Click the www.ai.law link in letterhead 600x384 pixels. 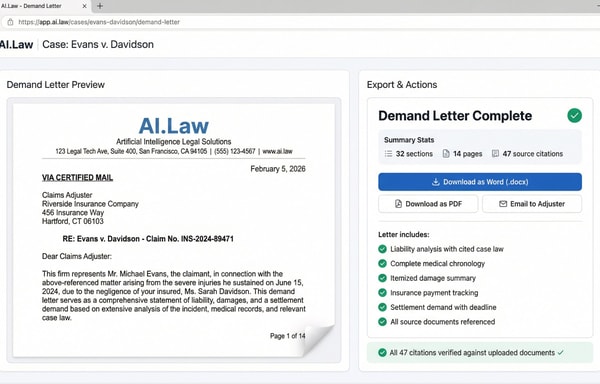tap(277, 151)
